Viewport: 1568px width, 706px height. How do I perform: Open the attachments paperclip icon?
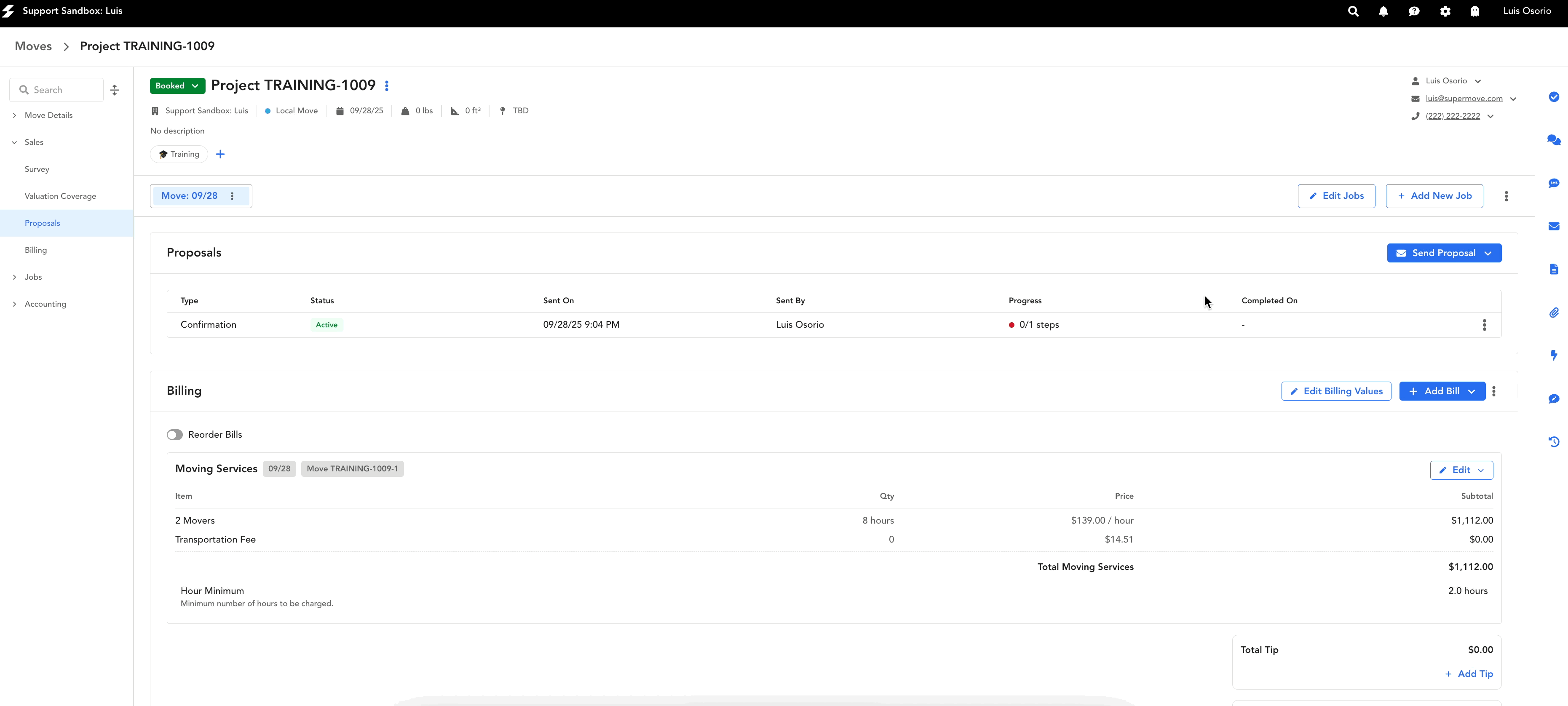point(1553,313)
